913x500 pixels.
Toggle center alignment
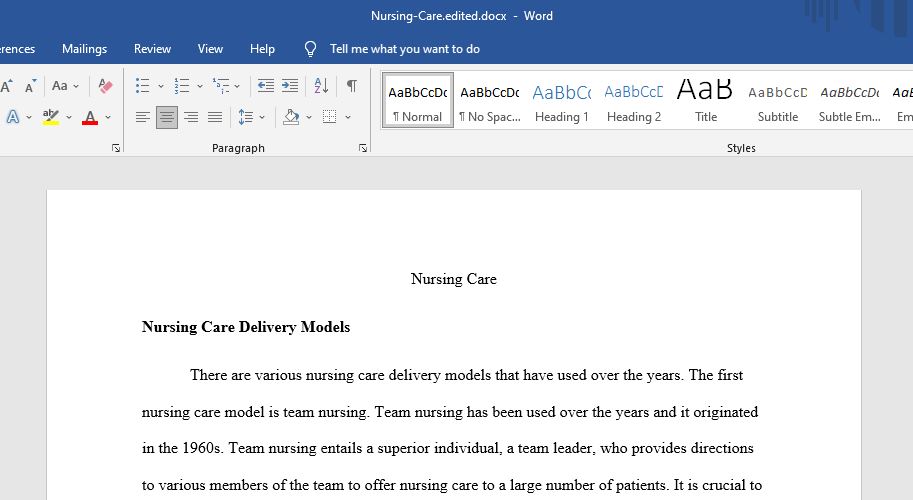(167, 117)
